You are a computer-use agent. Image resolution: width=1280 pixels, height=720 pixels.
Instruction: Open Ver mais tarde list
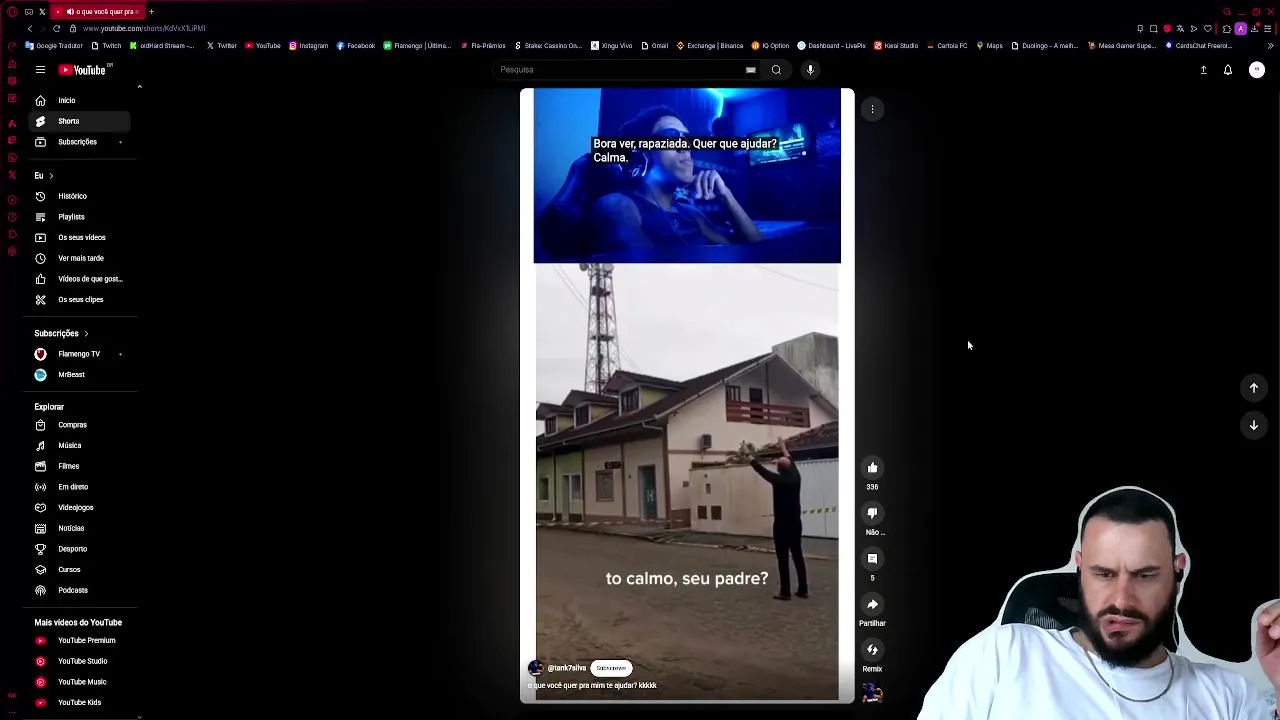[x=80, y=258]
